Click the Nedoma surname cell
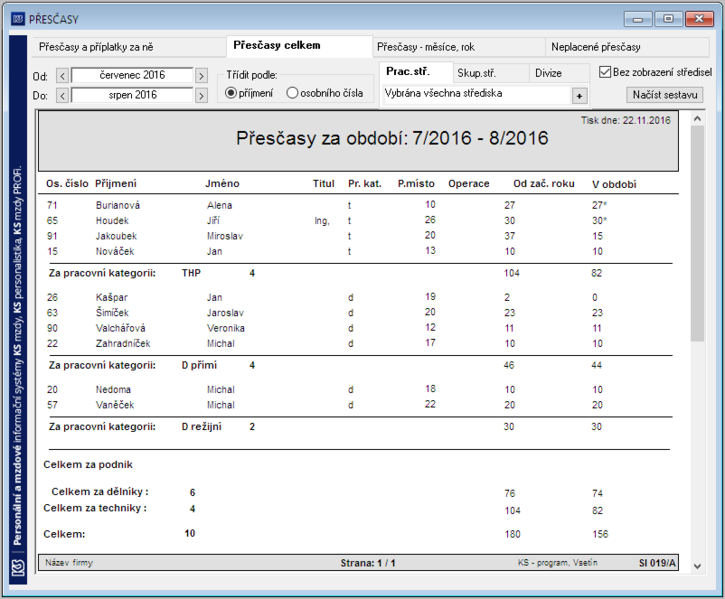 113,389
